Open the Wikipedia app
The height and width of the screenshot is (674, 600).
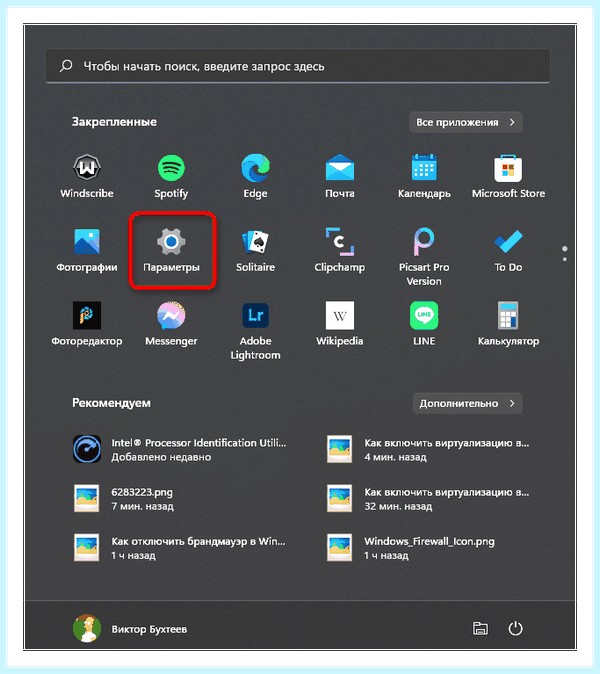click(340, 324)
